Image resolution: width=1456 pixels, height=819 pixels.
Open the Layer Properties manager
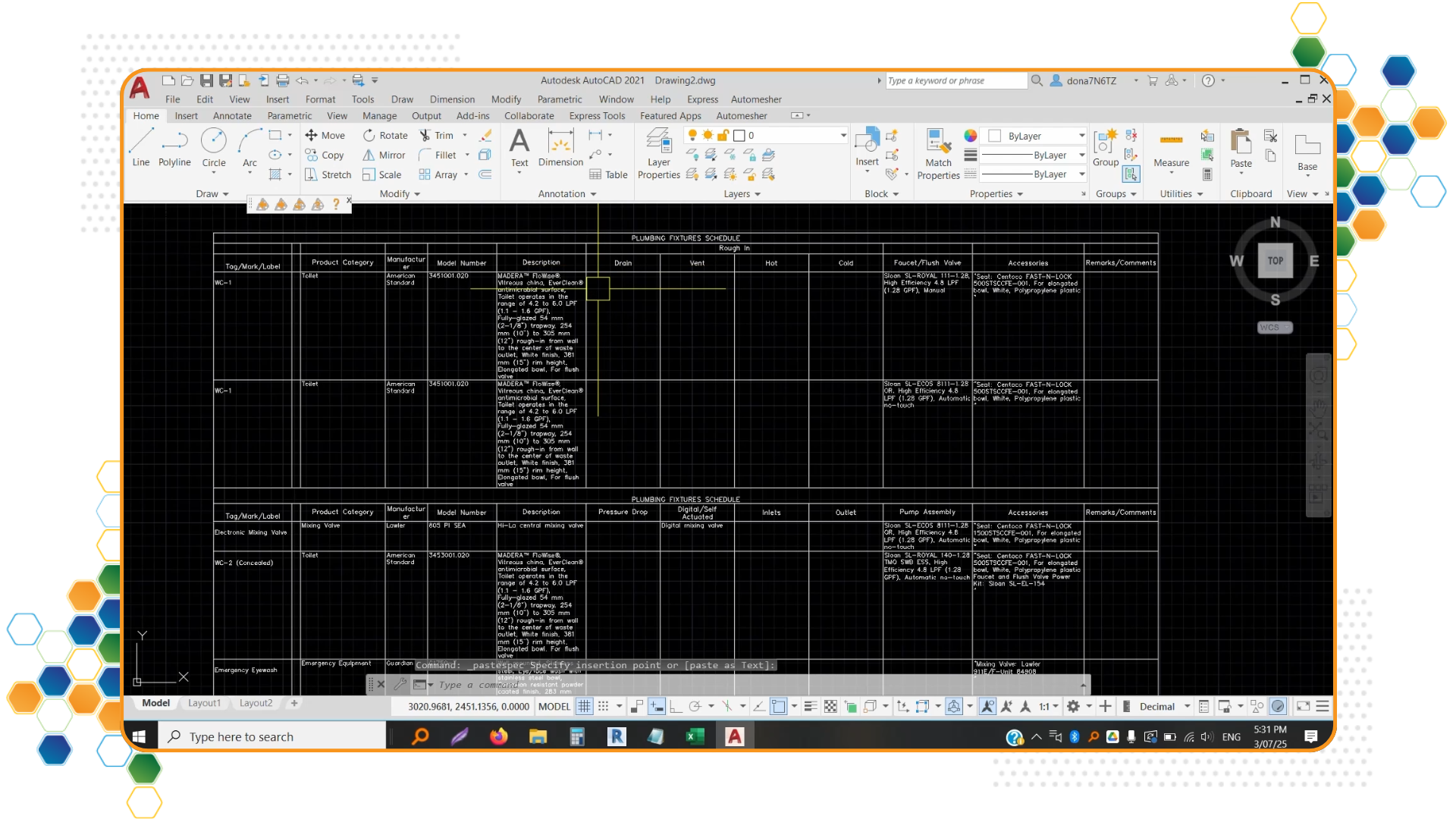658,154
